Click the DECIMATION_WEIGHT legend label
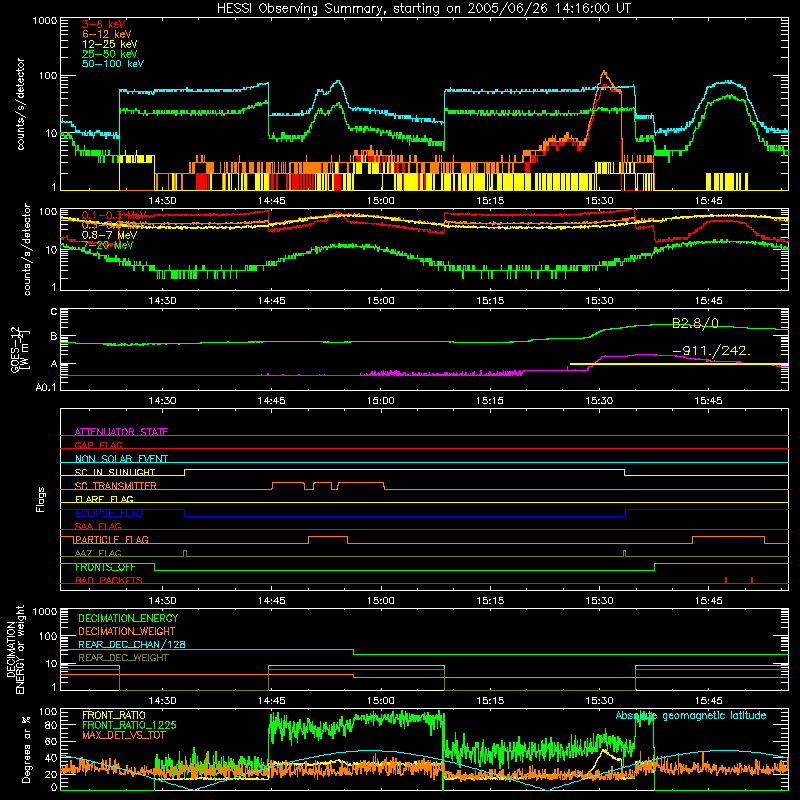The height and width of the screenshot is (800, 800). coord(127,632)
